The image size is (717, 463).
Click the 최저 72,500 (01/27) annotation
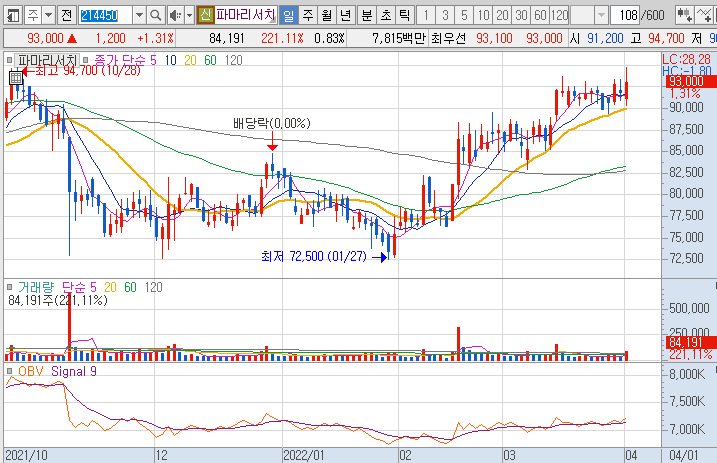click(314, 256)
